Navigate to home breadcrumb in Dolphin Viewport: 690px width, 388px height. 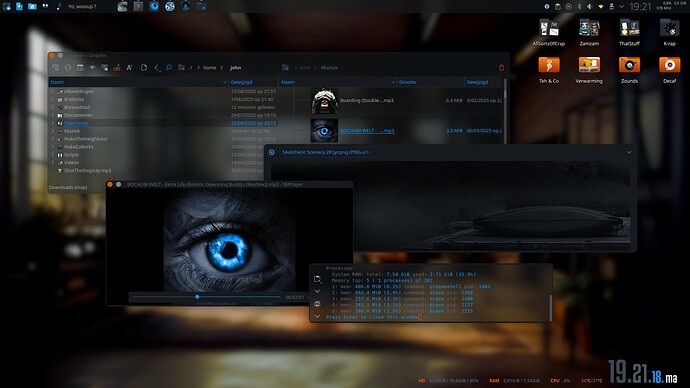coord(209,68)
